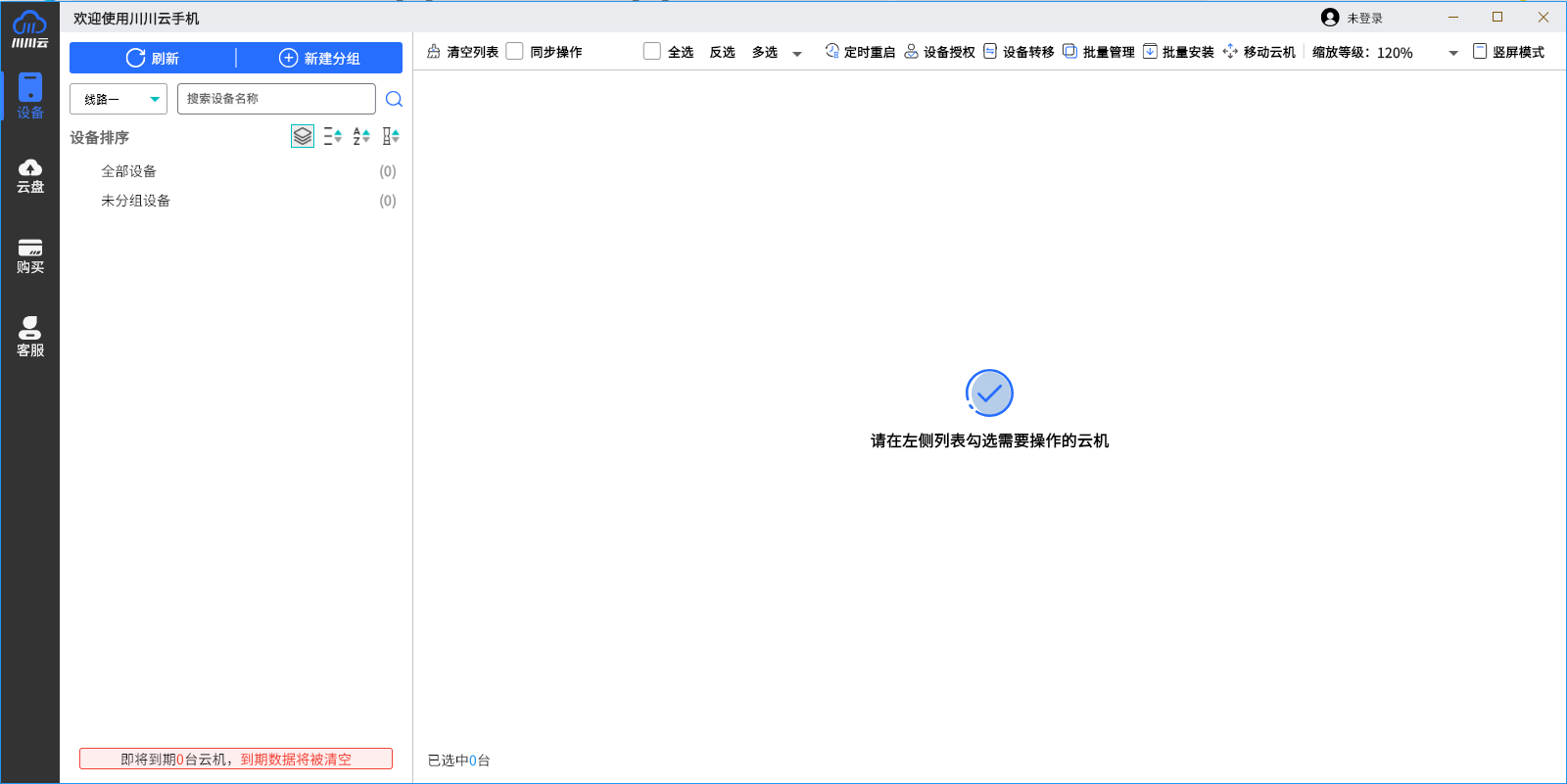This screenshot has height=784, width=1567.
Task: Click 清空列表 clear list icon
Action: pyautogui.click(x=434, y=51)
